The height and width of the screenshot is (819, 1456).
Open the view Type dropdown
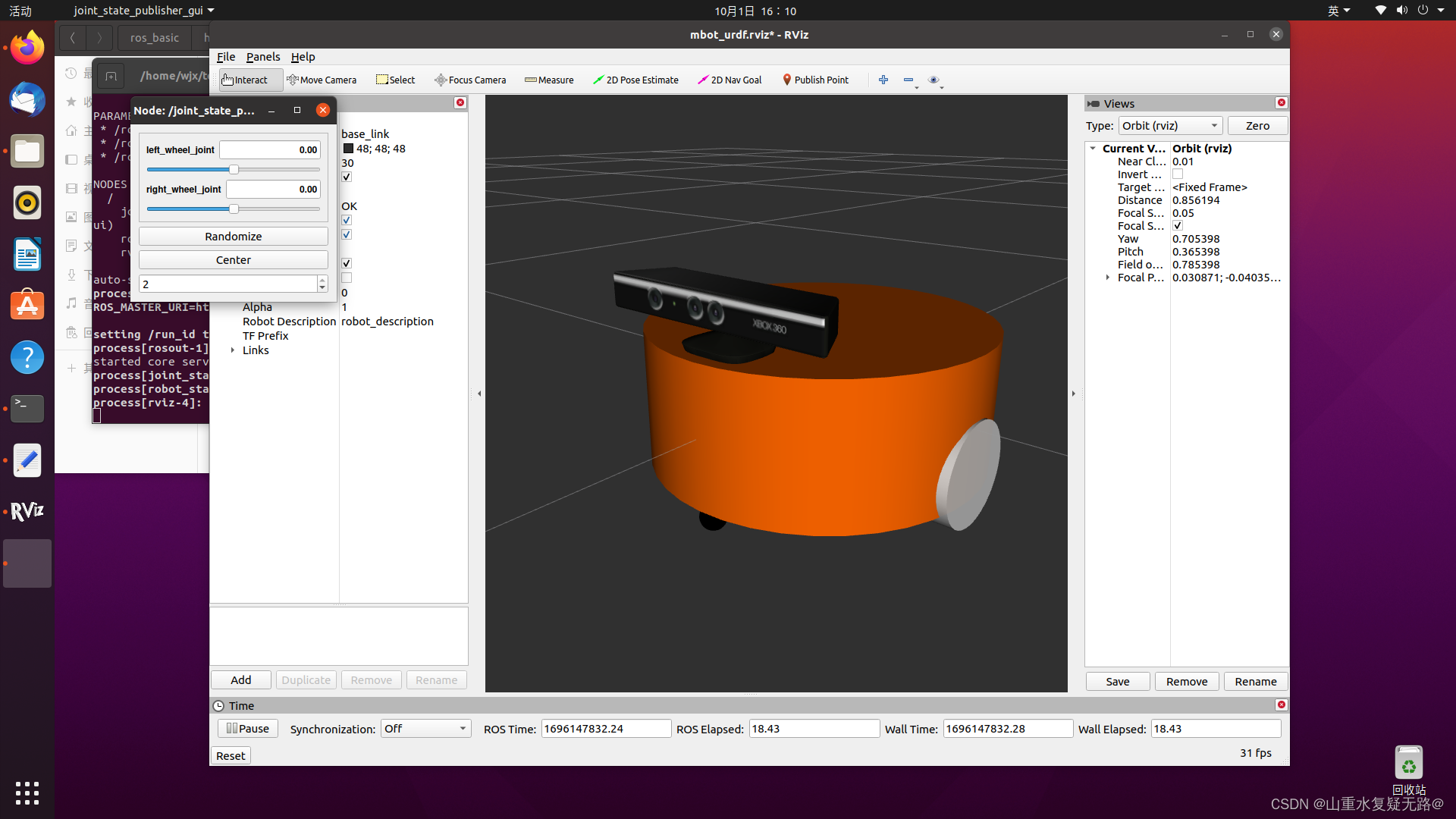point(1170,126)
